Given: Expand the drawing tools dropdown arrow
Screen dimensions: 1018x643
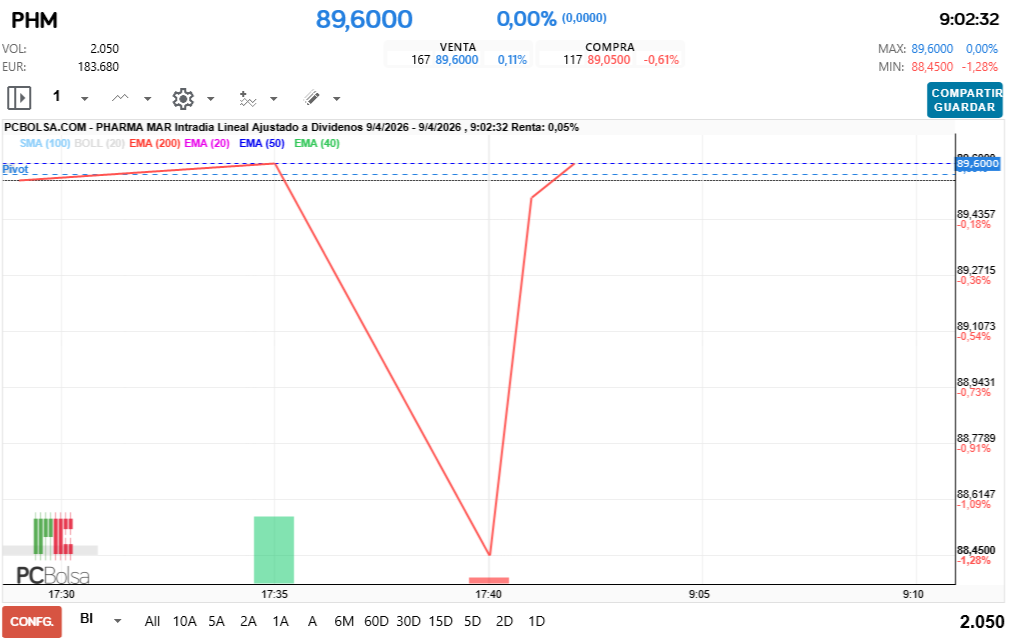Looking at the screenshot, I should (x=336, y=99).
